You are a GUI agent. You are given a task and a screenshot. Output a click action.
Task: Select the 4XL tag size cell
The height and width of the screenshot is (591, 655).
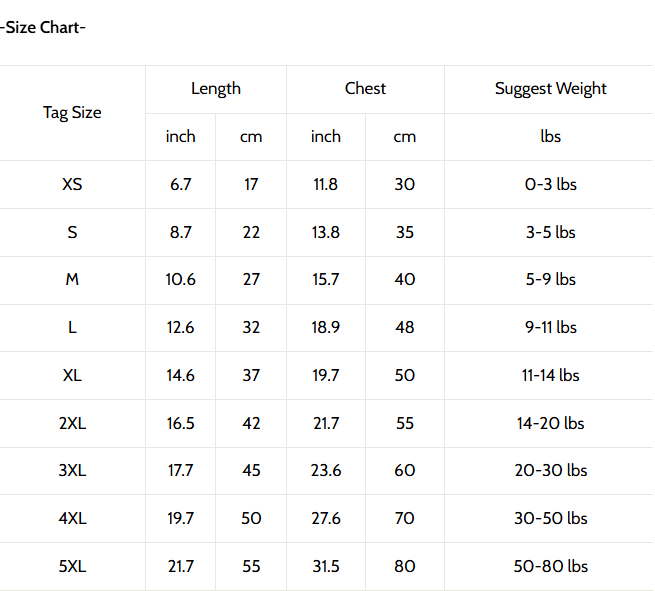click(72, 519)
